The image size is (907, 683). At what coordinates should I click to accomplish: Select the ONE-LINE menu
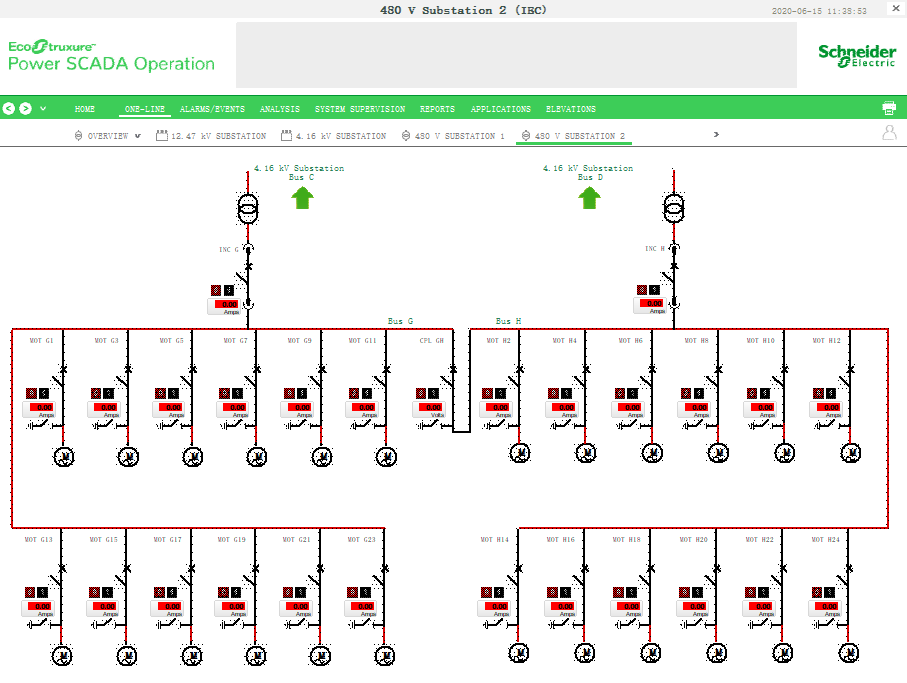[145, 109]
